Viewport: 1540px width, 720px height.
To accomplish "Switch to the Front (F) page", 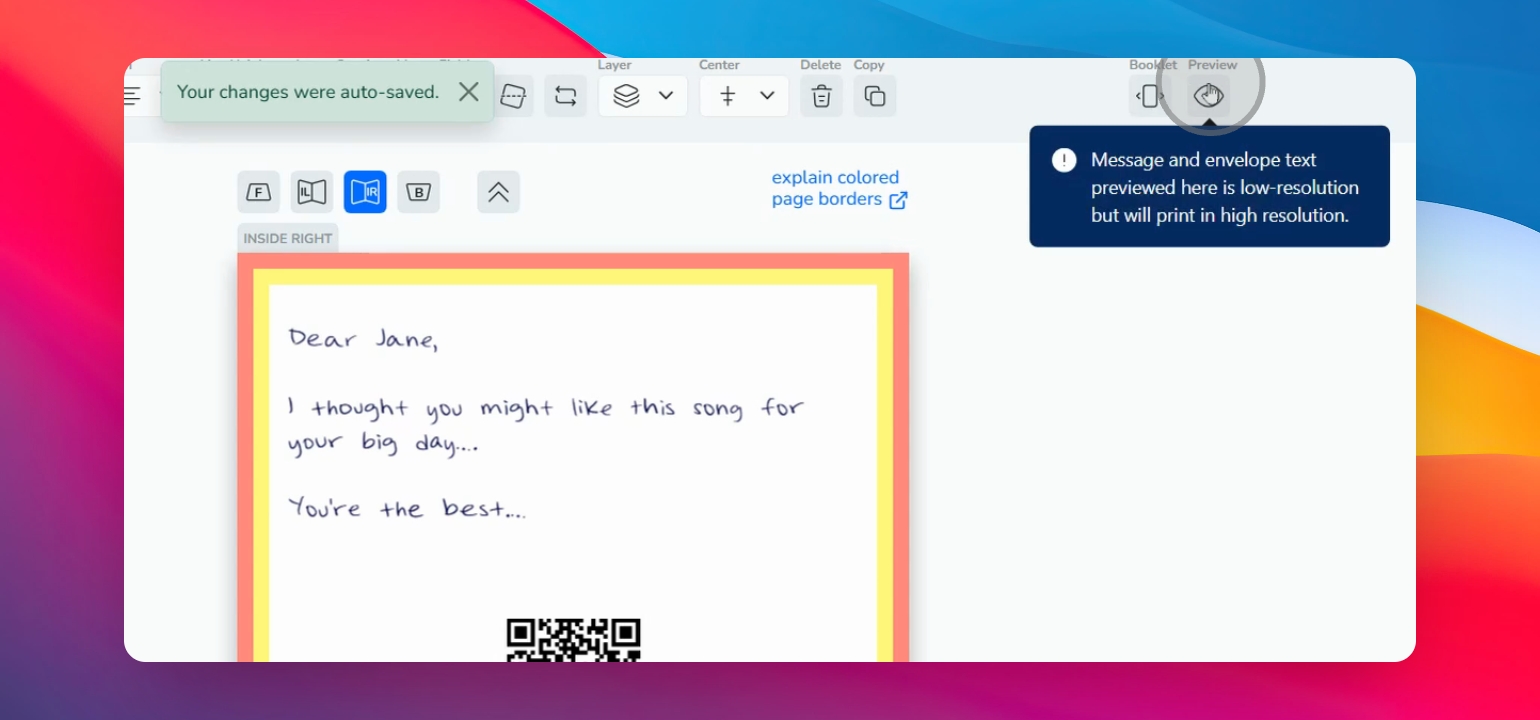I will click(258, 192).
